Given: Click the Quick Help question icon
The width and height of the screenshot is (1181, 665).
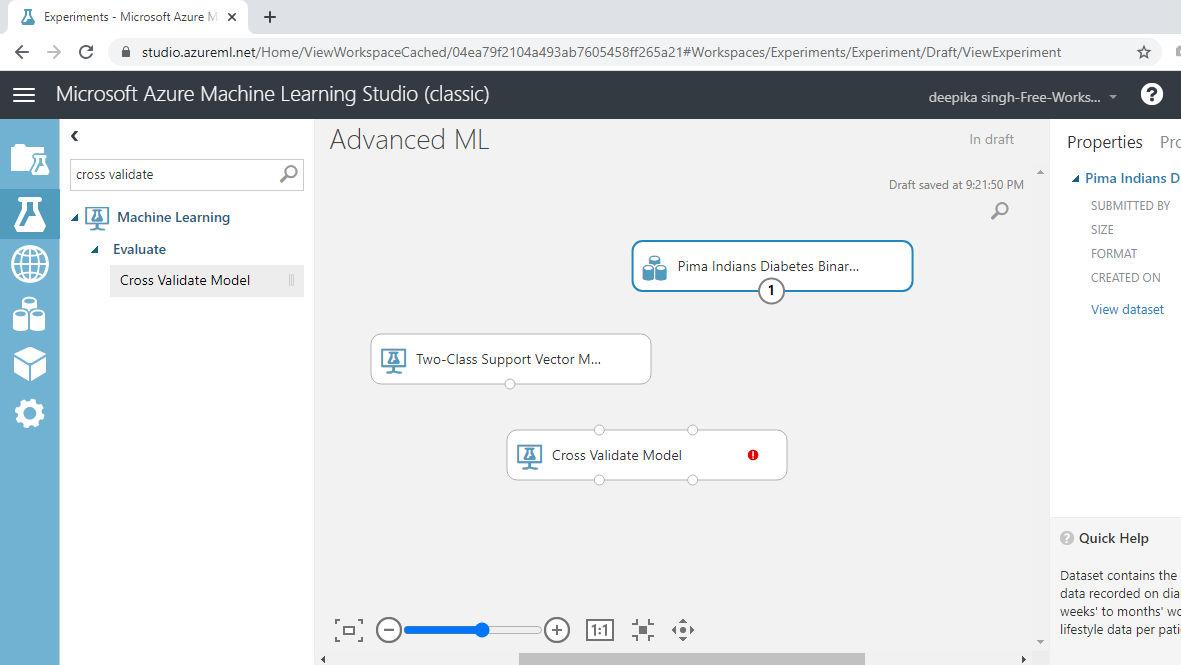Looking at the screenshot, I should click(x=1067, y=538).
